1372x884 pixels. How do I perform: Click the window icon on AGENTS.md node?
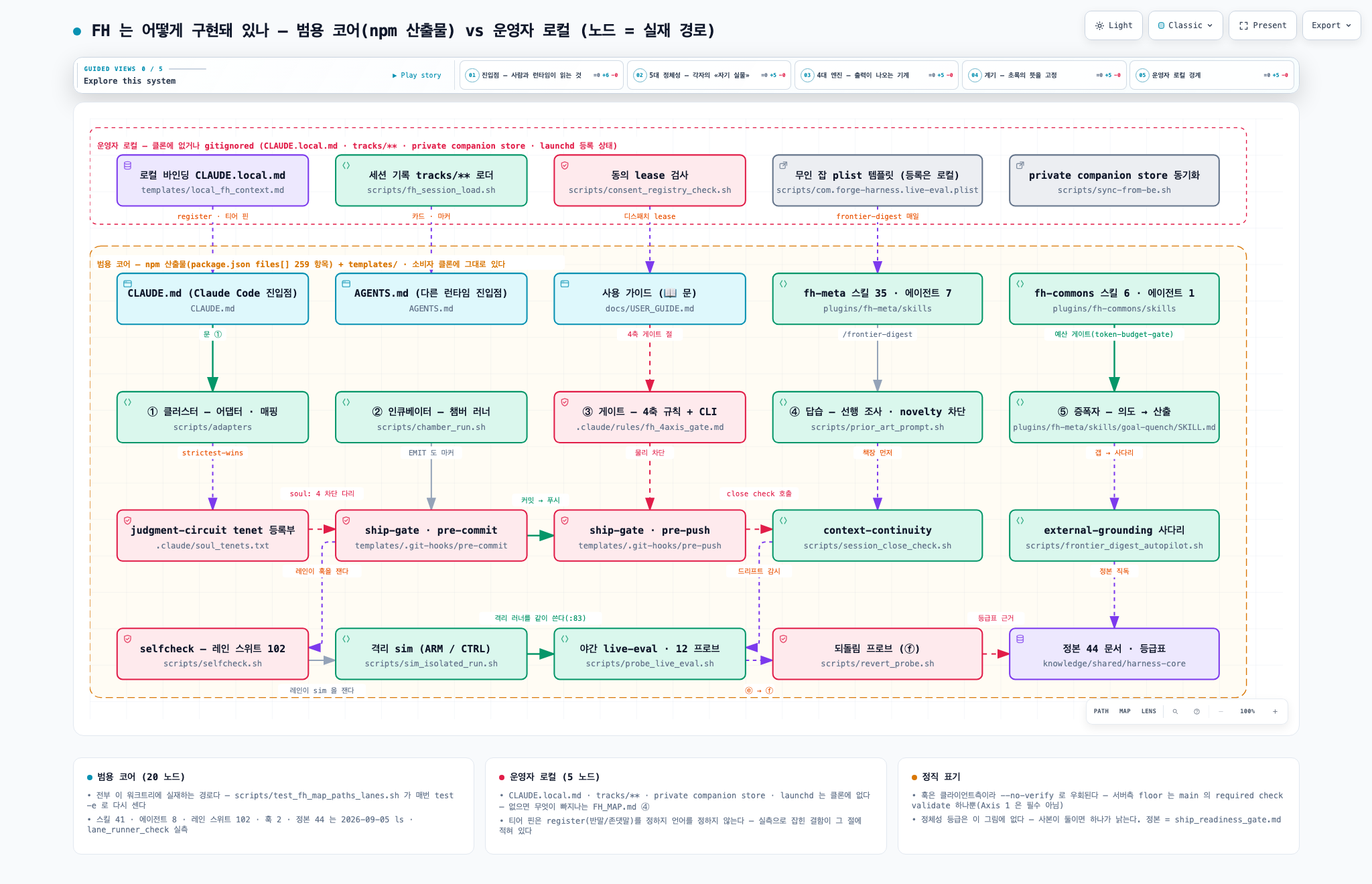pos(346,284)
